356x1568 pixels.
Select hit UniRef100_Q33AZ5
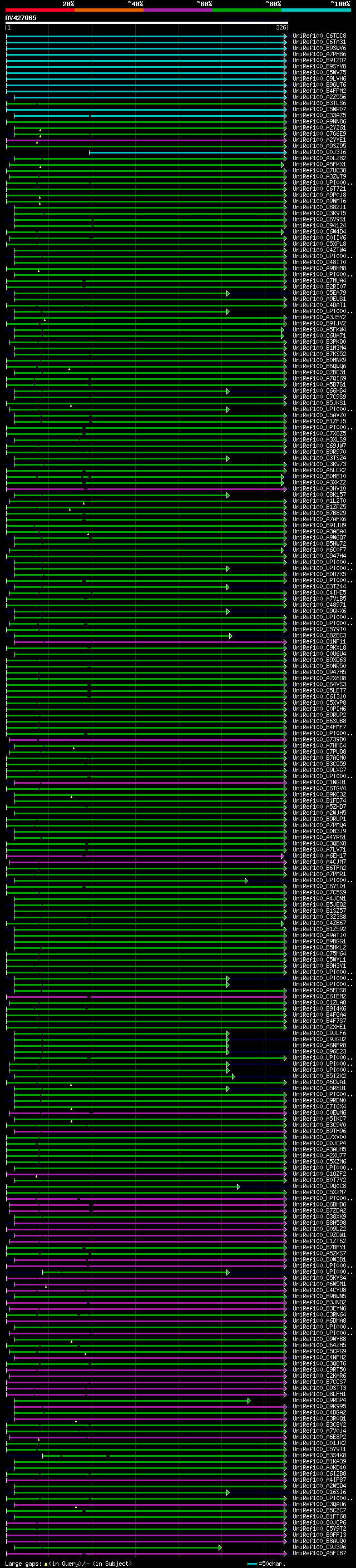(319, 115)
